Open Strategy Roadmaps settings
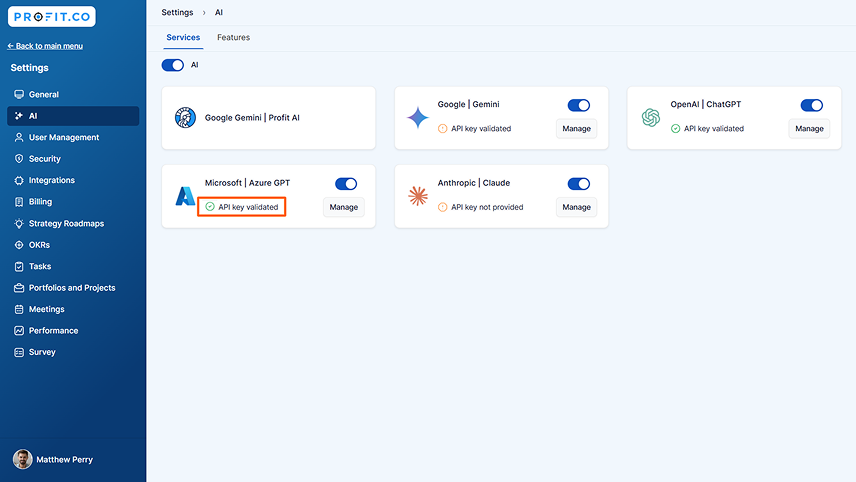Image resolution: width=856 pixels, height=482 pixels. [73, 223]
